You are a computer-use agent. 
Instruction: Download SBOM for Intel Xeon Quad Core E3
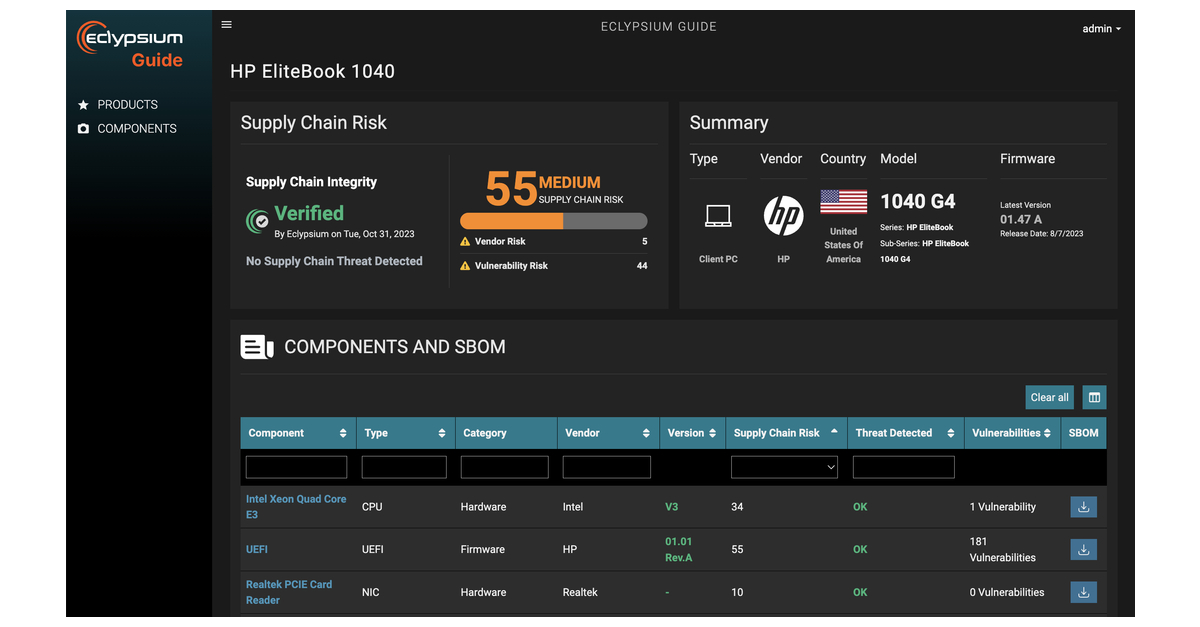pyautogui.click(x=1083, y=507)
